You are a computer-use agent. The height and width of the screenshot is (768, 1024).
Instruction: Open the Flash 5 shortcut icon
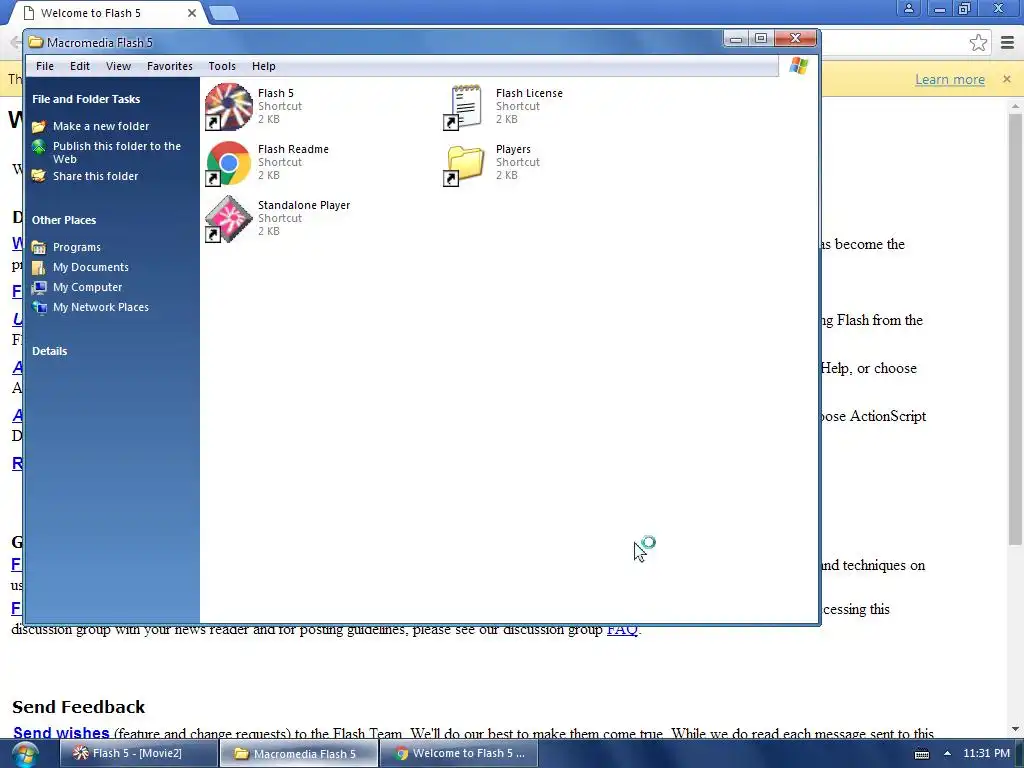(x=229, y=106)
